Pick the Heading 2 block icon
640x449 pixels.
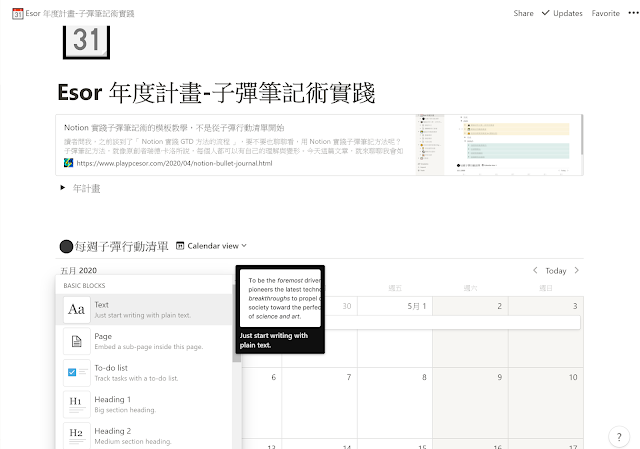(x=76, y=435)
